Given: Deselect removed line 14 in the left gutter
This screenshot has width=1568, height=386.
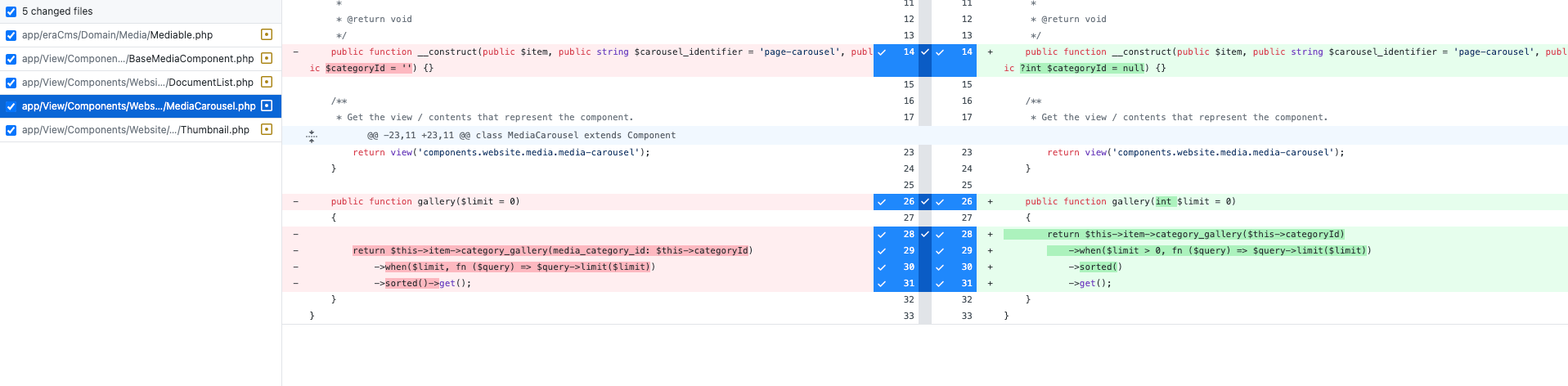Looking at the screenshot, I should click(896, 60).
